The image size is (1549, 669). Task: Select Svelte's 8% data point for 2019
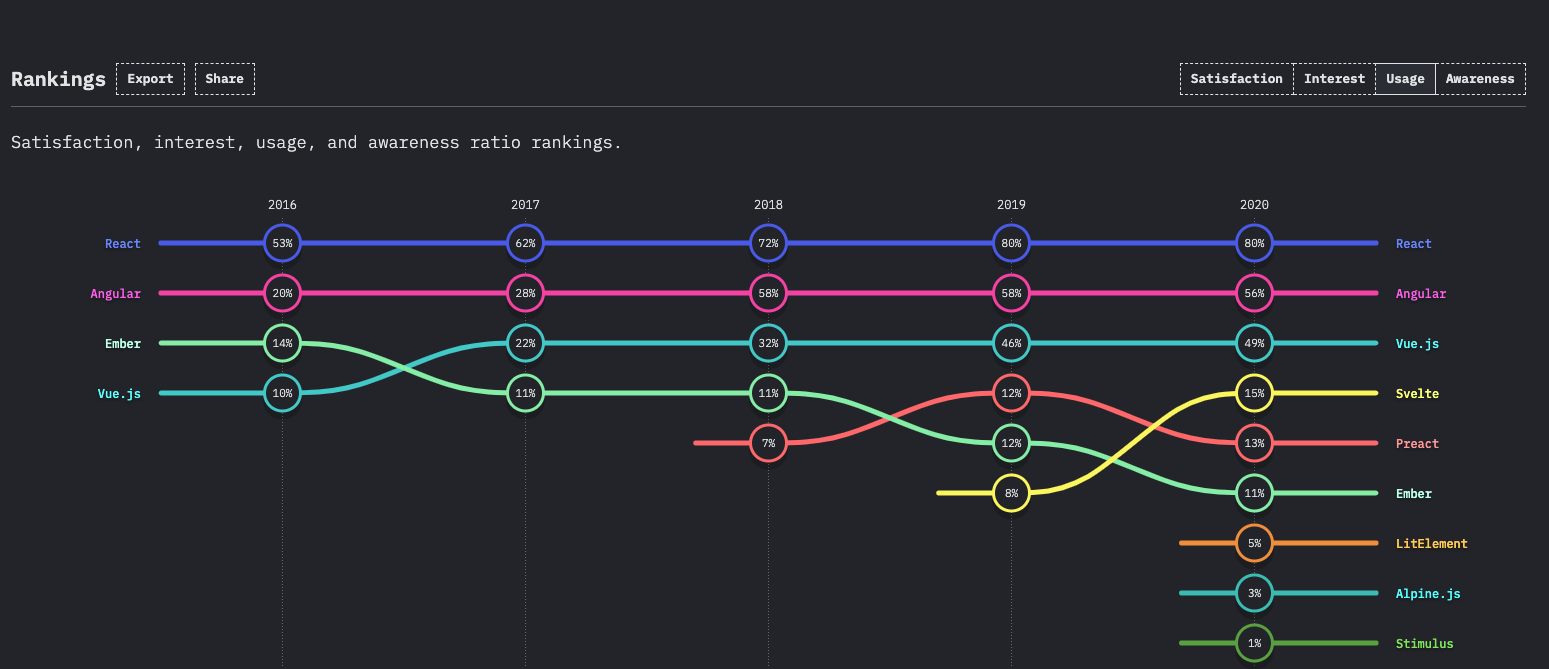[1011, 493]
